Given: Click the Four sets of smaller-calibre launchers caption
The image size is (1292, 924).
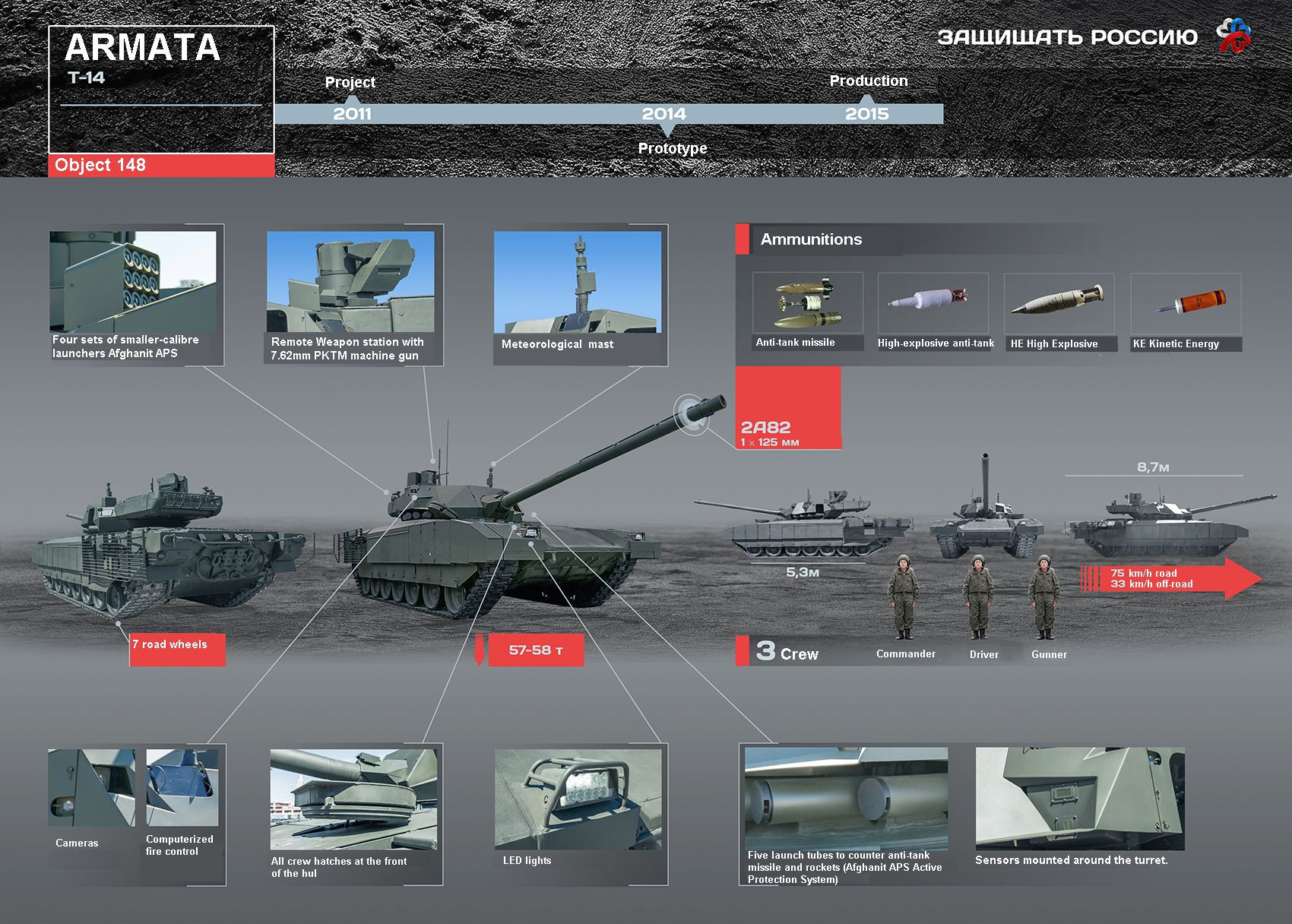Looking at the screenshot, I should [125, 346].
